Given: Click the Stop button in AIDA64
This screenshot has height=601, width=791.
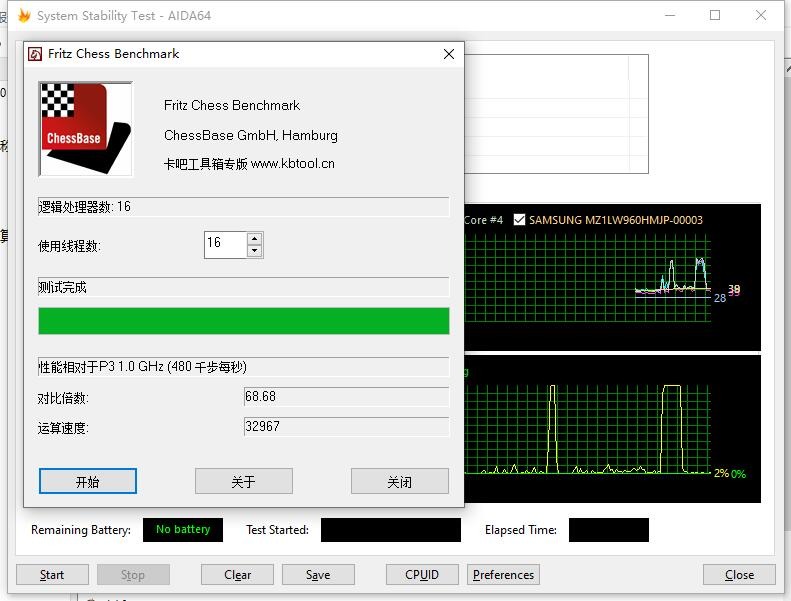Looking at the screenshot, I should pyautogui.click(x=133, y=575).
